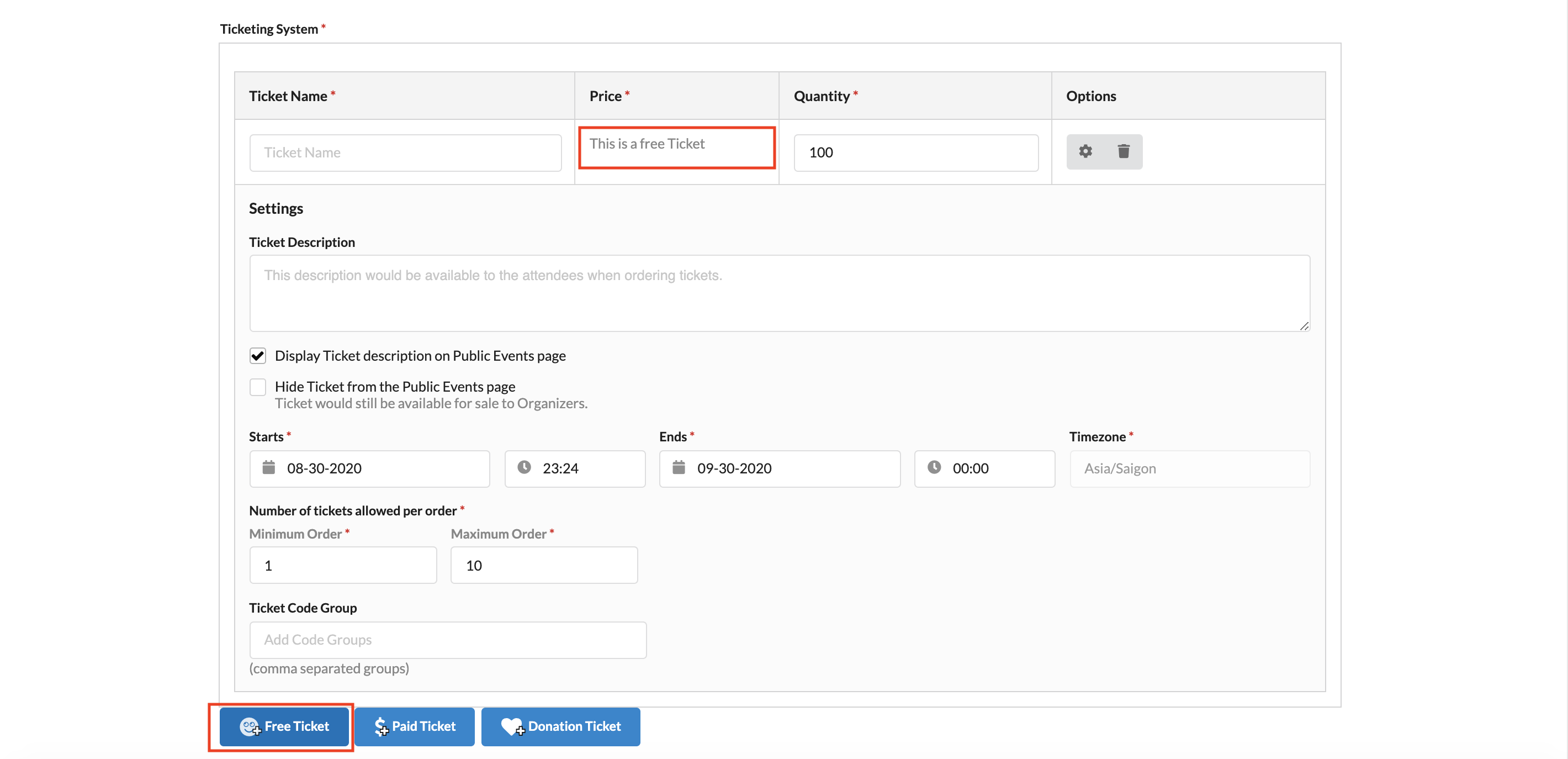Click clock icon in Starts time field
The width and height of the screenshot is (1568, 759).
click(524, 467)
